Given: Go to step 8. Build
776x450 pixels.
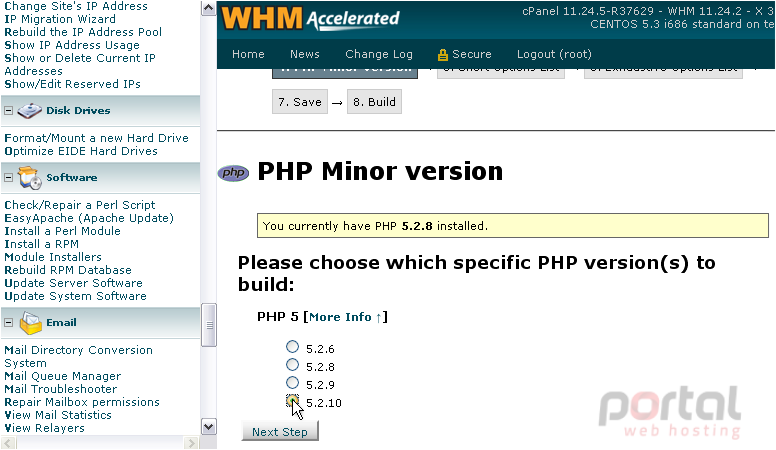Looking at the screenshot, I should pos(374,102).
